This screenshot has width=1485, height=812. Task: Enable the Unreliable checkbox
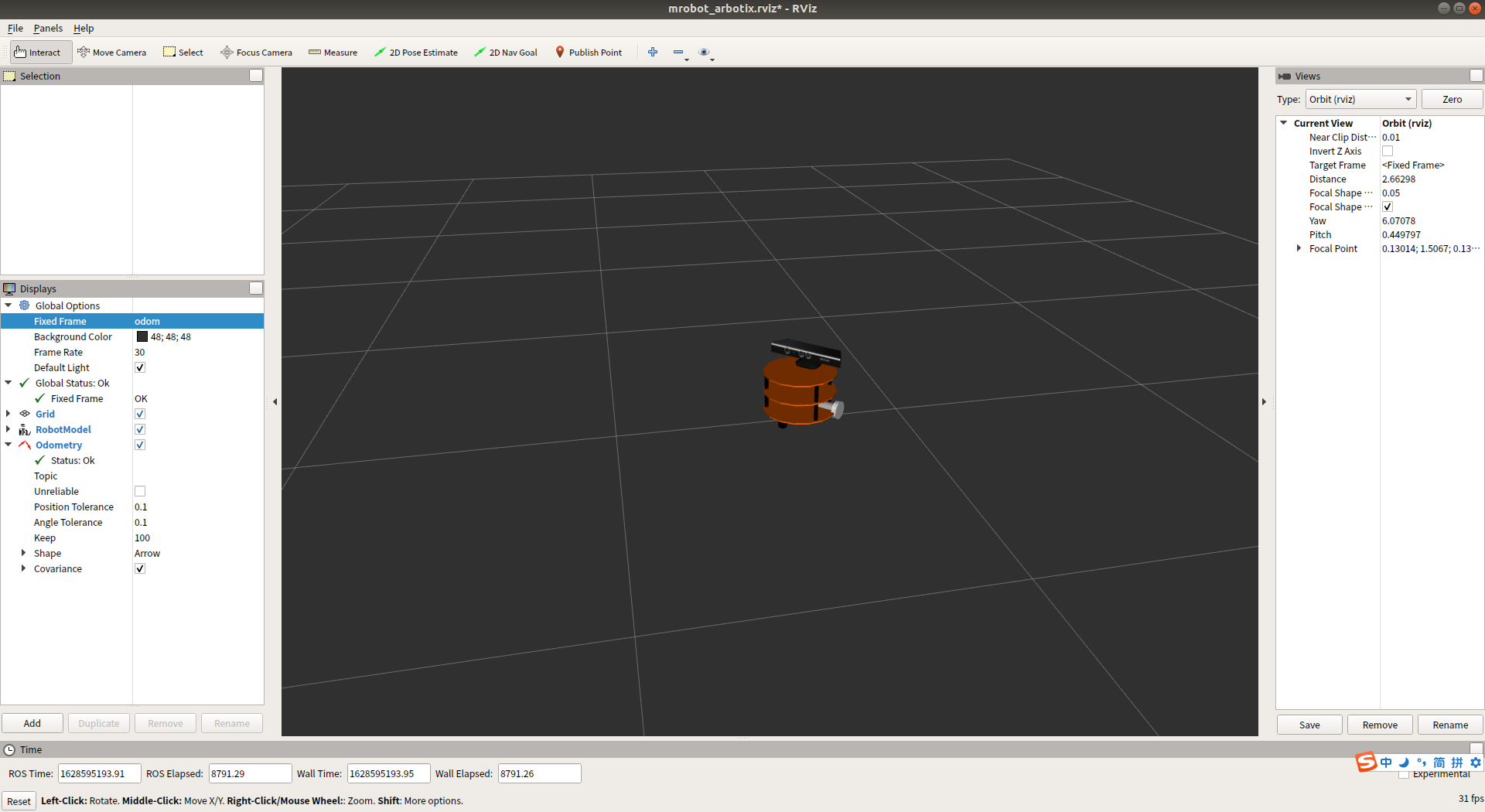click(x=140, y=491)
